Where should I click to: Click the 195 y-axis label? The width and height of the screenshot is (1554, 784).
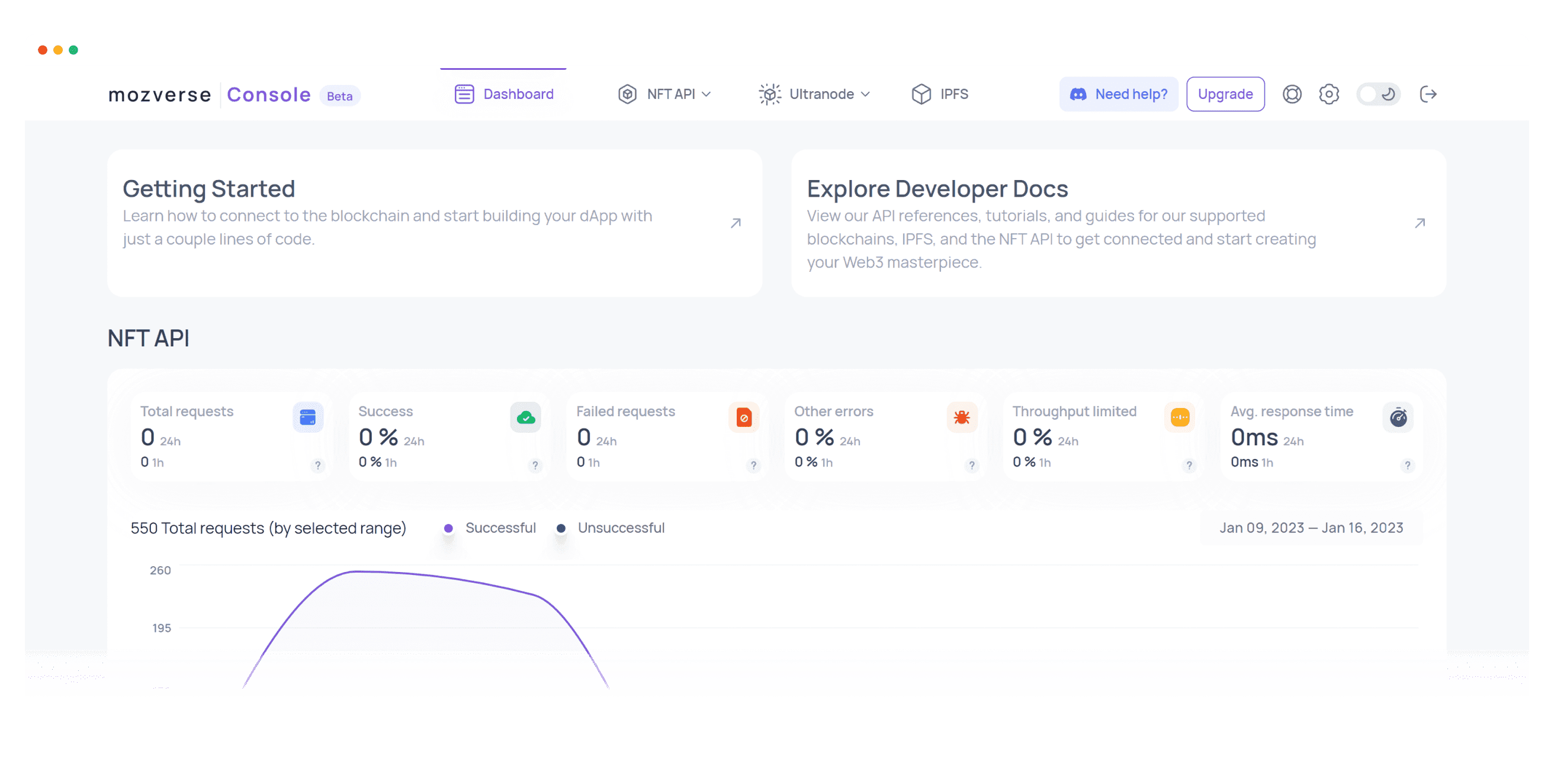pos(161,628)
